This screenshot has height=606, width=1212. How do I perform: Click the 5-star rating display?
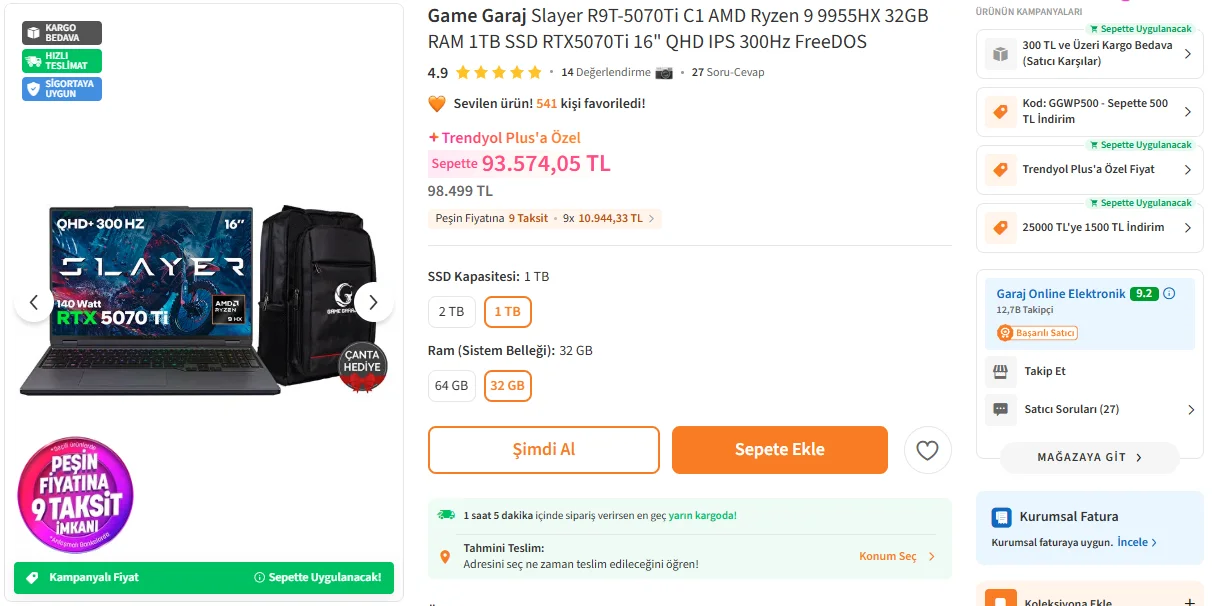[x=498, y=72]
